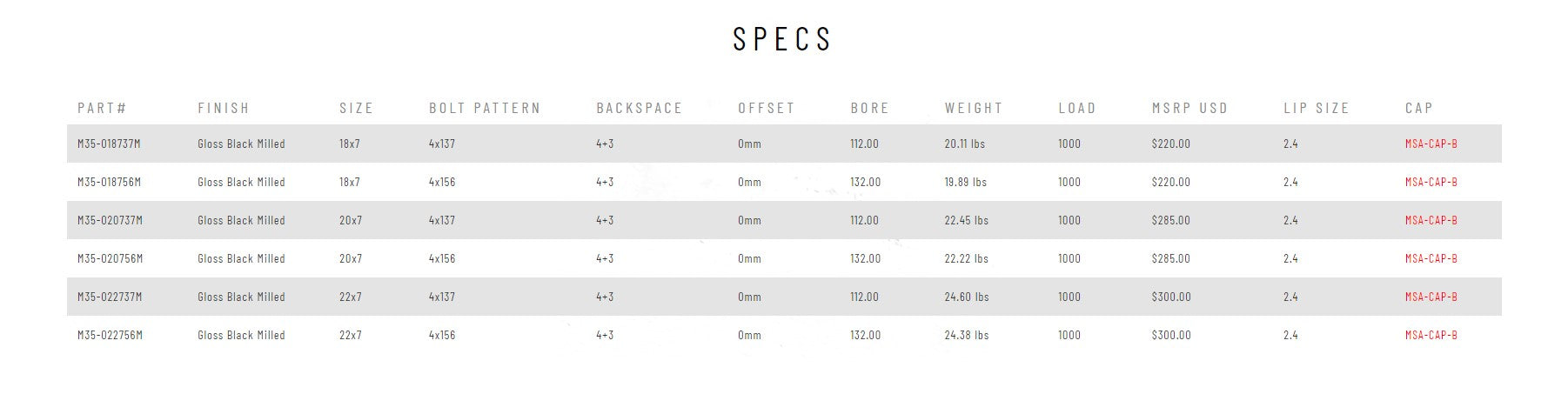The image size is (1568, 394).
Task: Click the $220.00 price in M35-018756M row
Action: click(1170, 182)
